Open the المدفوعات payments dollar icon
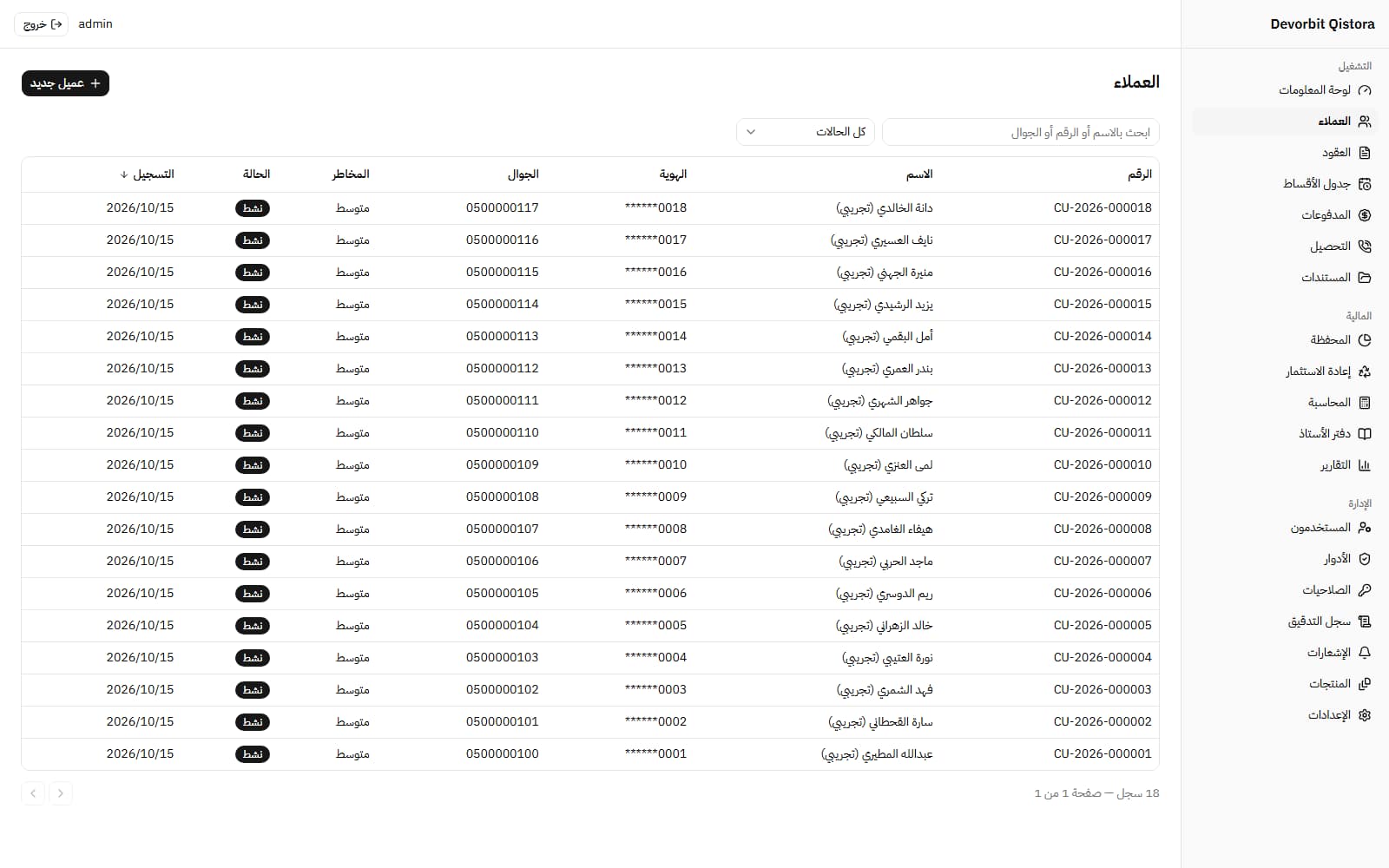 [x=1365, y=215]
